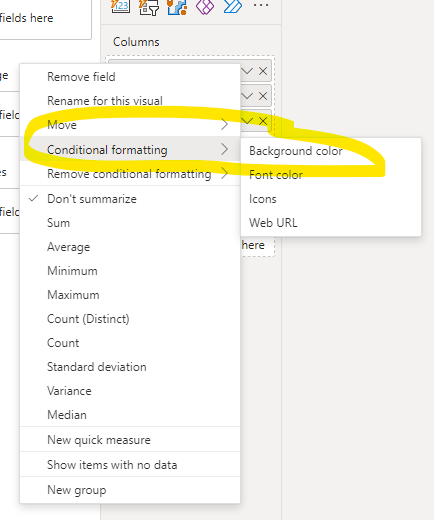Image resolution: width=434 pixels, height=520 pixels.
Task: Open the third Columns field's dropdown chevron
Action: 247,121
